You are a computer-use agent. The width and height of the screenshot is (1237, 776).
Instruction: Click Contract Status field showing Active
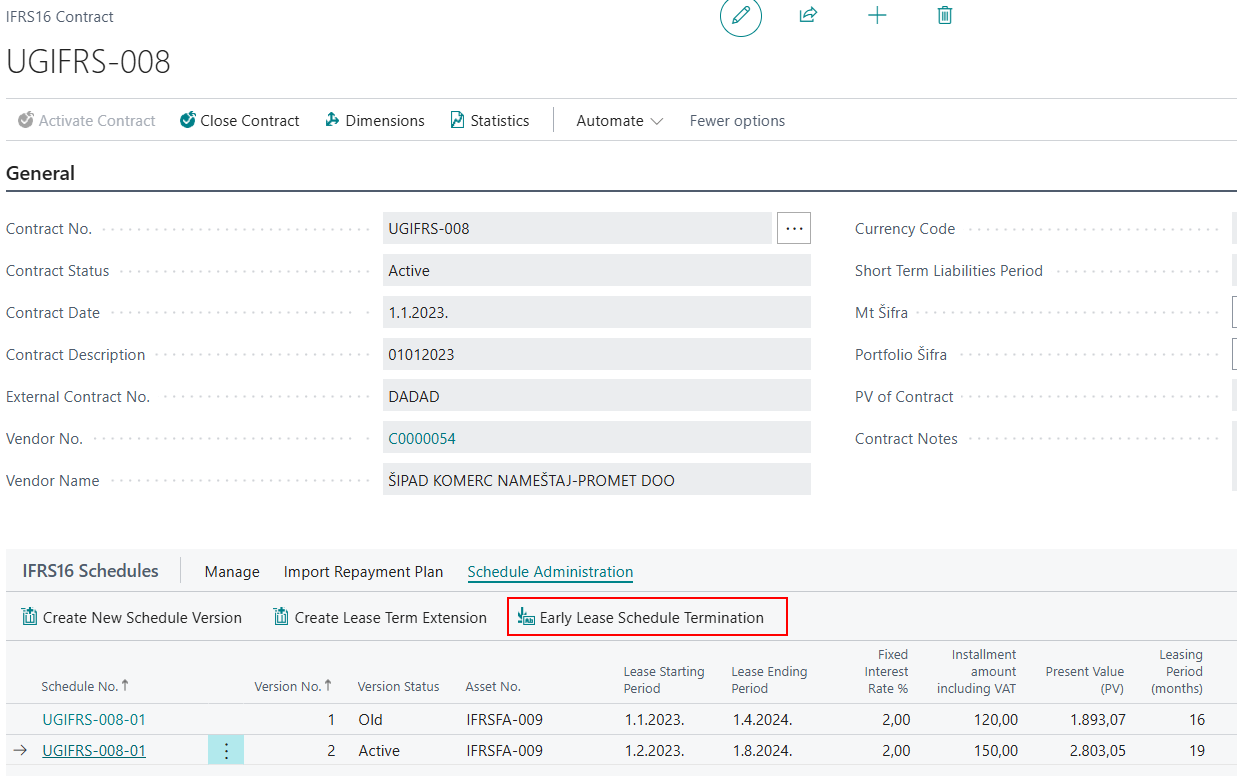click(x=597, y=270)
